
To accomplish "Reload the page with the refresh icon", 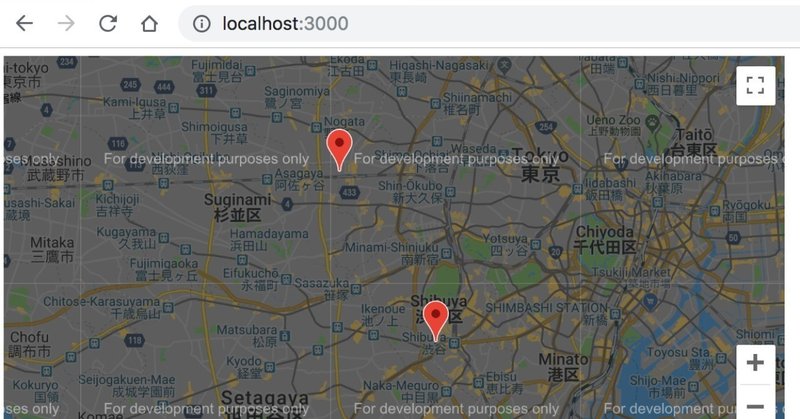I will 108,23.
